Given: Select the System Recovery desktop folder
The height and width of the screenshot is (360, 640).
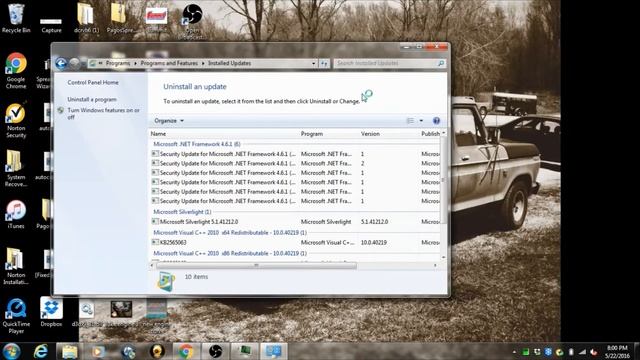Looking at the screenshot, I should coord(16,168).
